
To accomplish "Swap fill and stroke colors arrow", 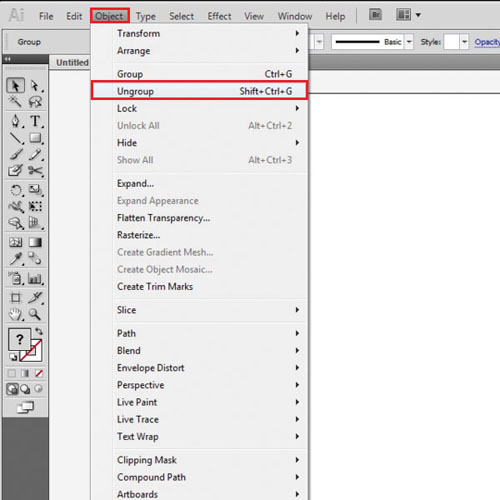I will click(39, 331).
